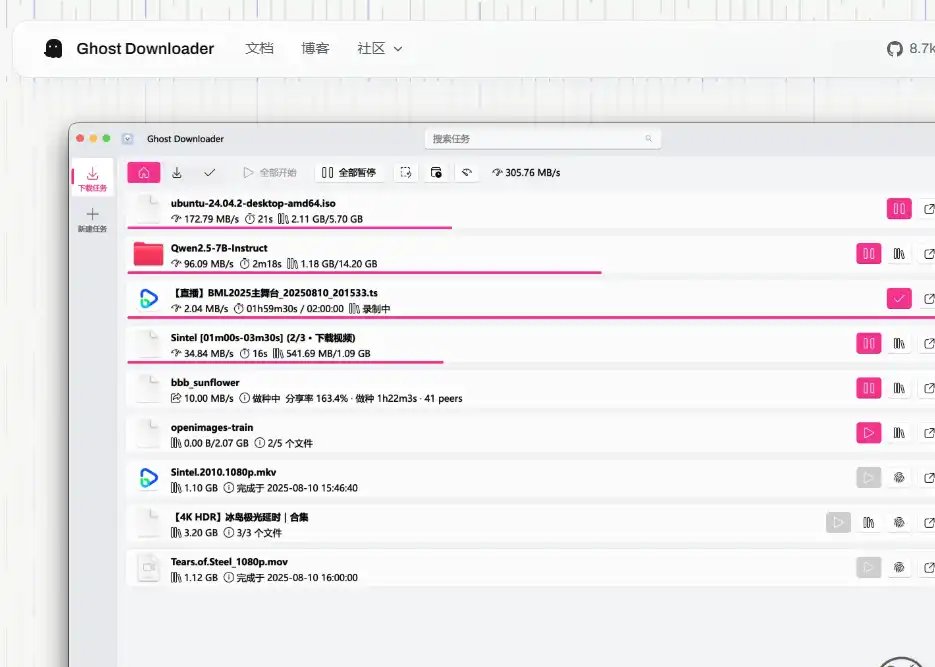Viewport: 935px width, 667px height.
Task: Click the fingerprint verify icon for the 4K HDR row
Action: coord(899,523)
